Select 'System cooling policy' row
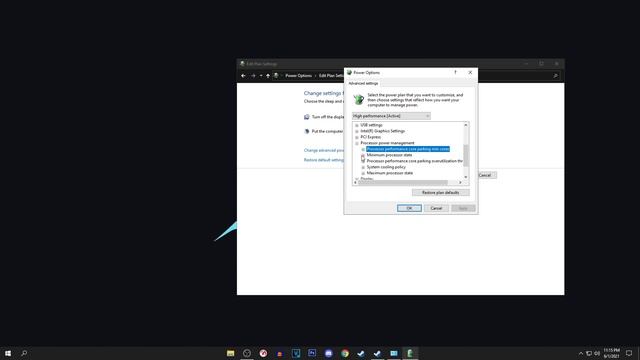 click(386, 167)
